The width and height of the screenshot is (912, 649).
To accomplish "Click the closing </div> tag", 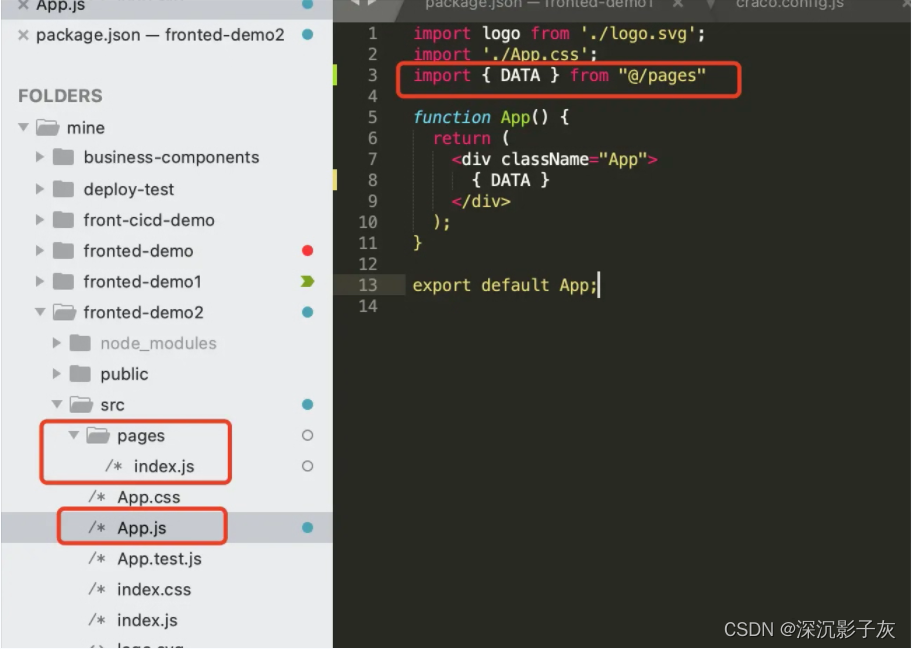I will click(x=481, y=201).
